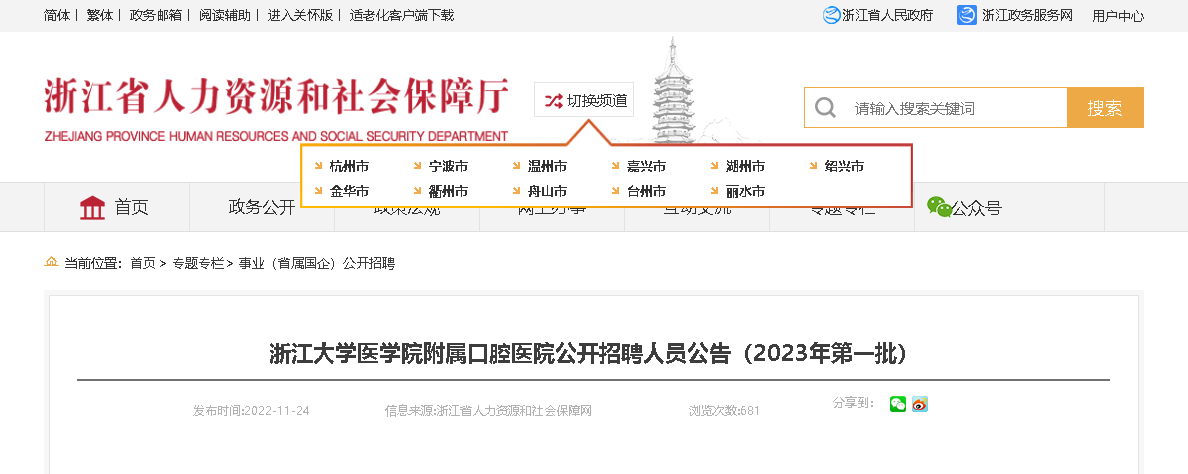Image resolution: width=1188 pixels, height=474 pixels.
Task: Select 温州市 from channel list
Action: point(547,167)
